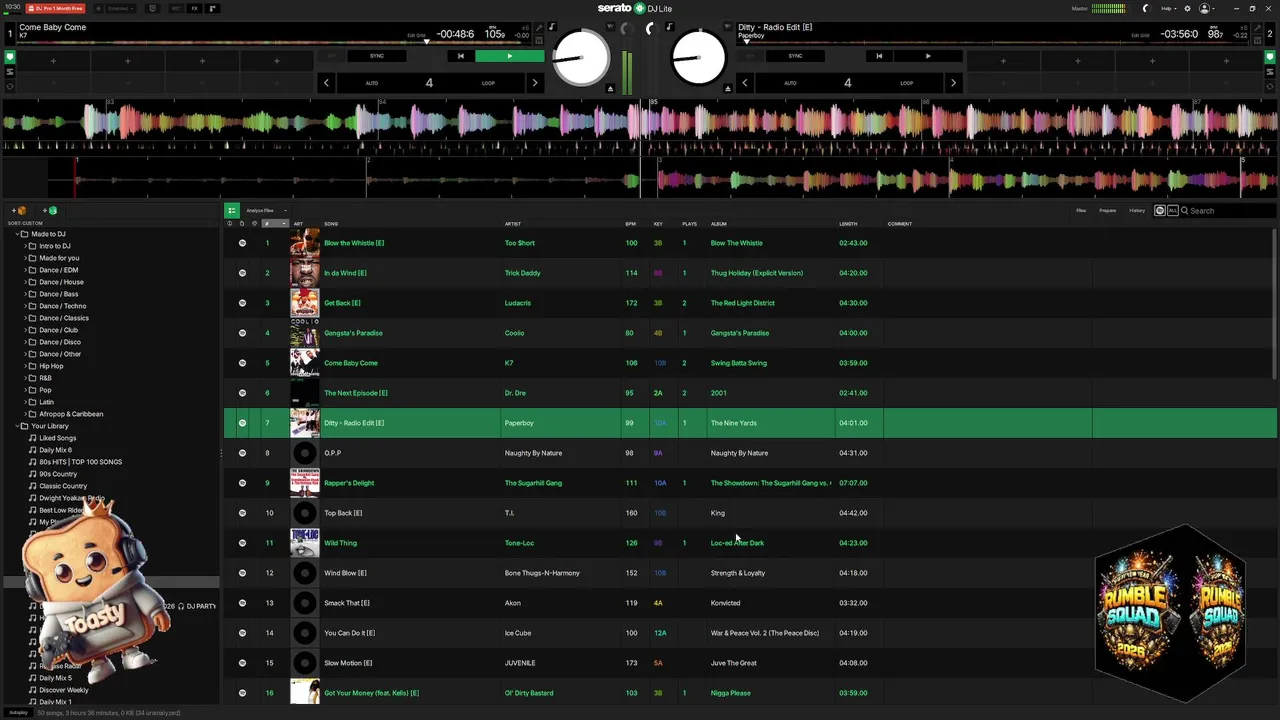Image resolution: width=1280 pixels, height=720 pixels.
Task: Click the DJ Pro 1 Month Free button
Action: (55, 8)
